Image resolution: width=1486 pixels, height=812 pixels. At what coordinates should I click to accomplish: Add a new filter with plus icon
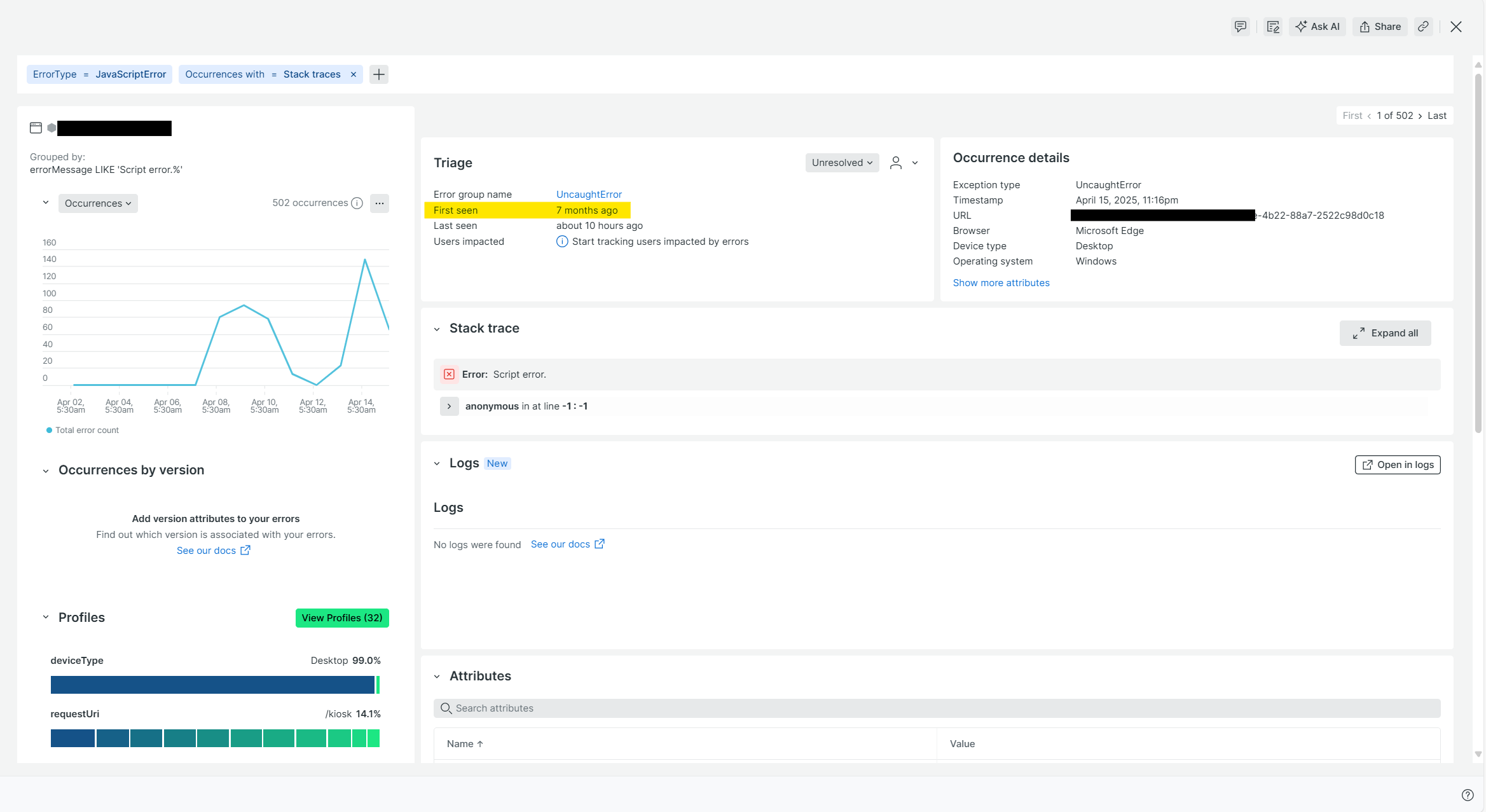coord(379,74)
